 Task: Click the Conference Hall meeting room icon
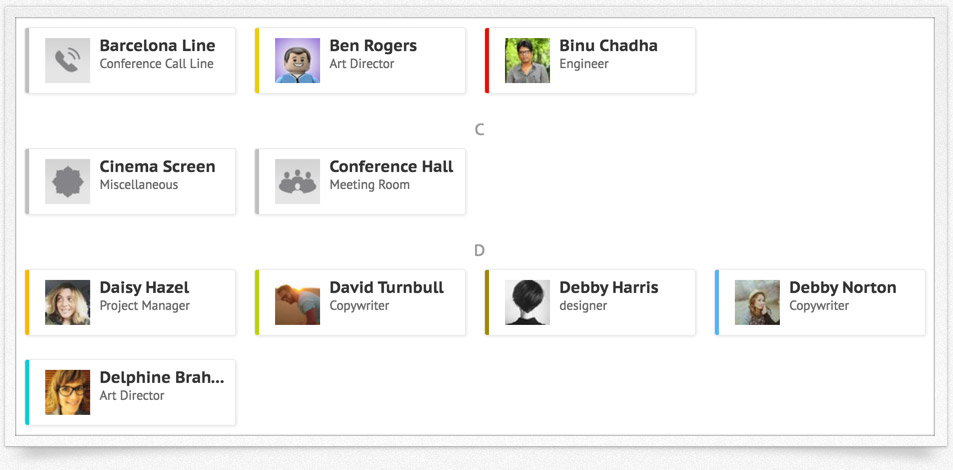[297, 182]
